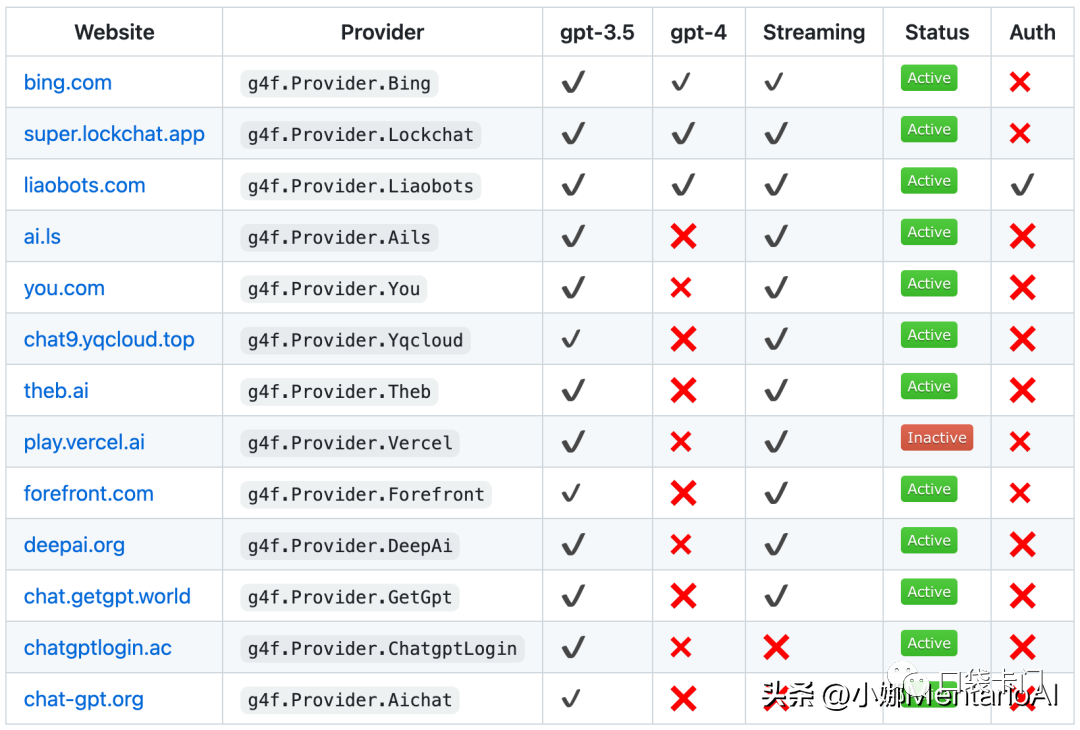The height and width of the screenshot is (730, 1080).
Task: Open the chat.getgpt.world link
Action: (x=107, y=596)
